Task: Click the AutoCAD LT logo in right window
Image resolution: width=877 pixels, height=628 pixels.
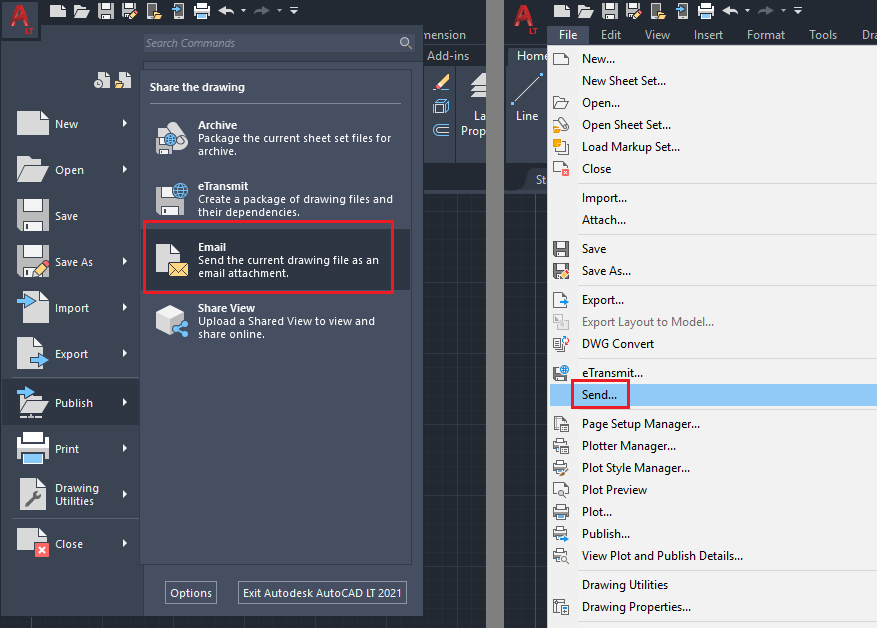Action: tap(525, 18)
